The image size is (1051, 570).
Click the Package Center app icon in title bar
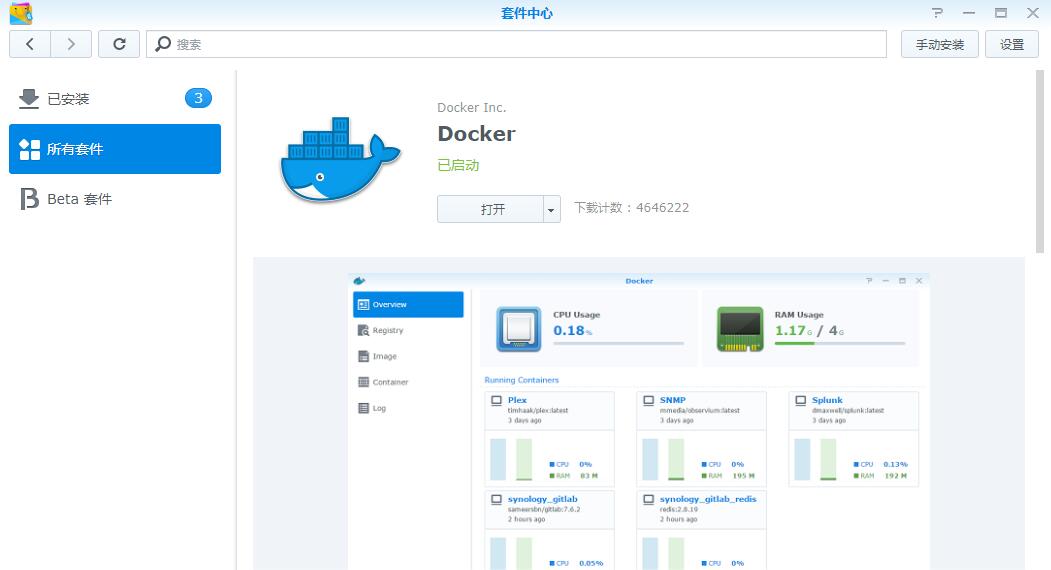pos(20,13)
